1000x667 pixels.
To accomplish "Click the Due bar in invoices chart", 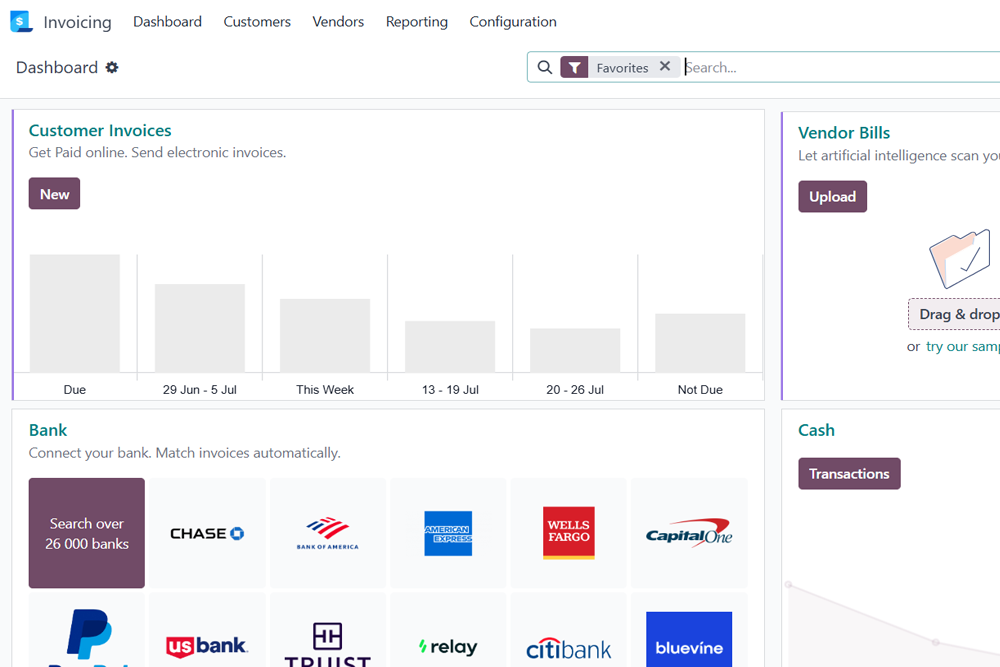I will [x=75, y=313].
